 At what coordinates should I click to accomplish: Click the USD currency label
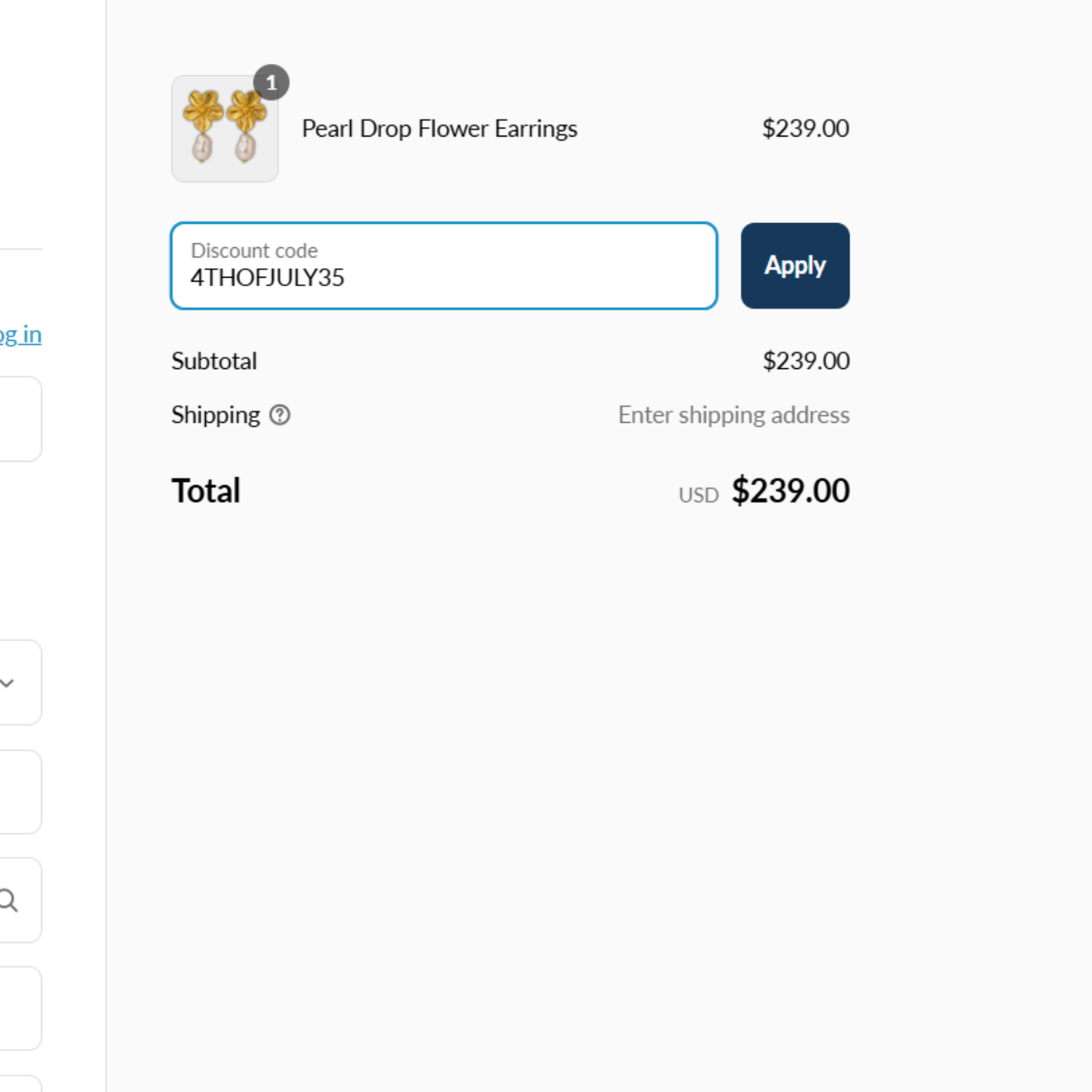(698, 495)
